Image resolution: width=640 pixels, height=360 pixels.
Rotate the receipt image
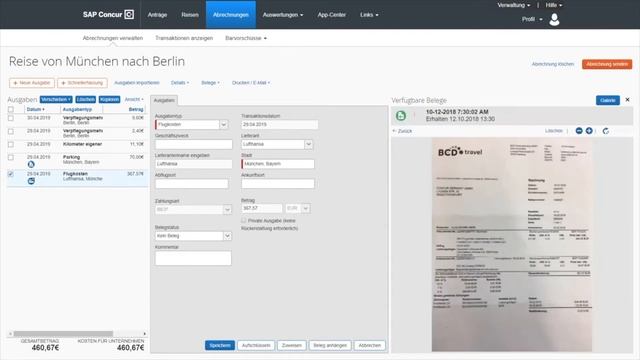[606, 131]
